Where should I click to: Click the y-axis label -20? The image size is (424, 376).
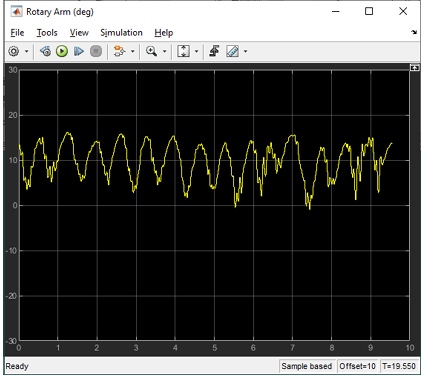11,296
